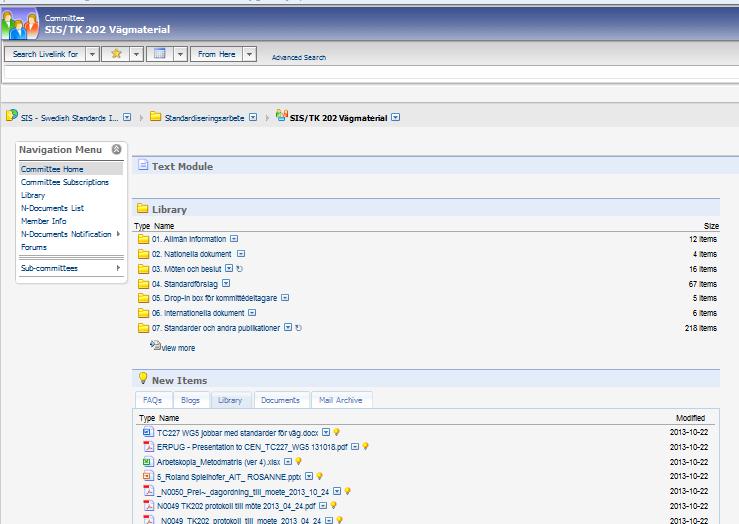Click the "218 Items" size value

click(701, 328)
